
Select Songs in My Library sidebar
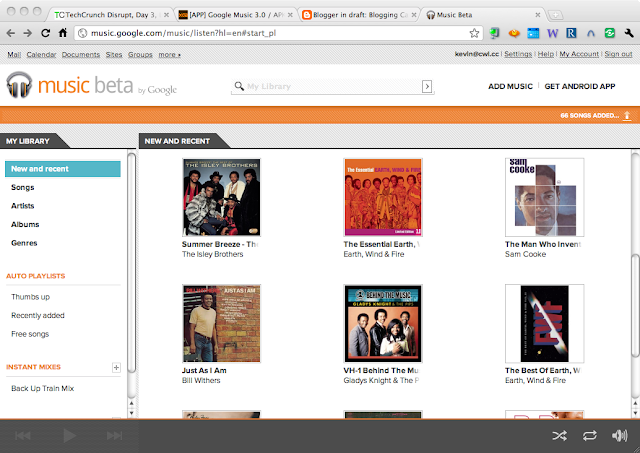point(22,187)
